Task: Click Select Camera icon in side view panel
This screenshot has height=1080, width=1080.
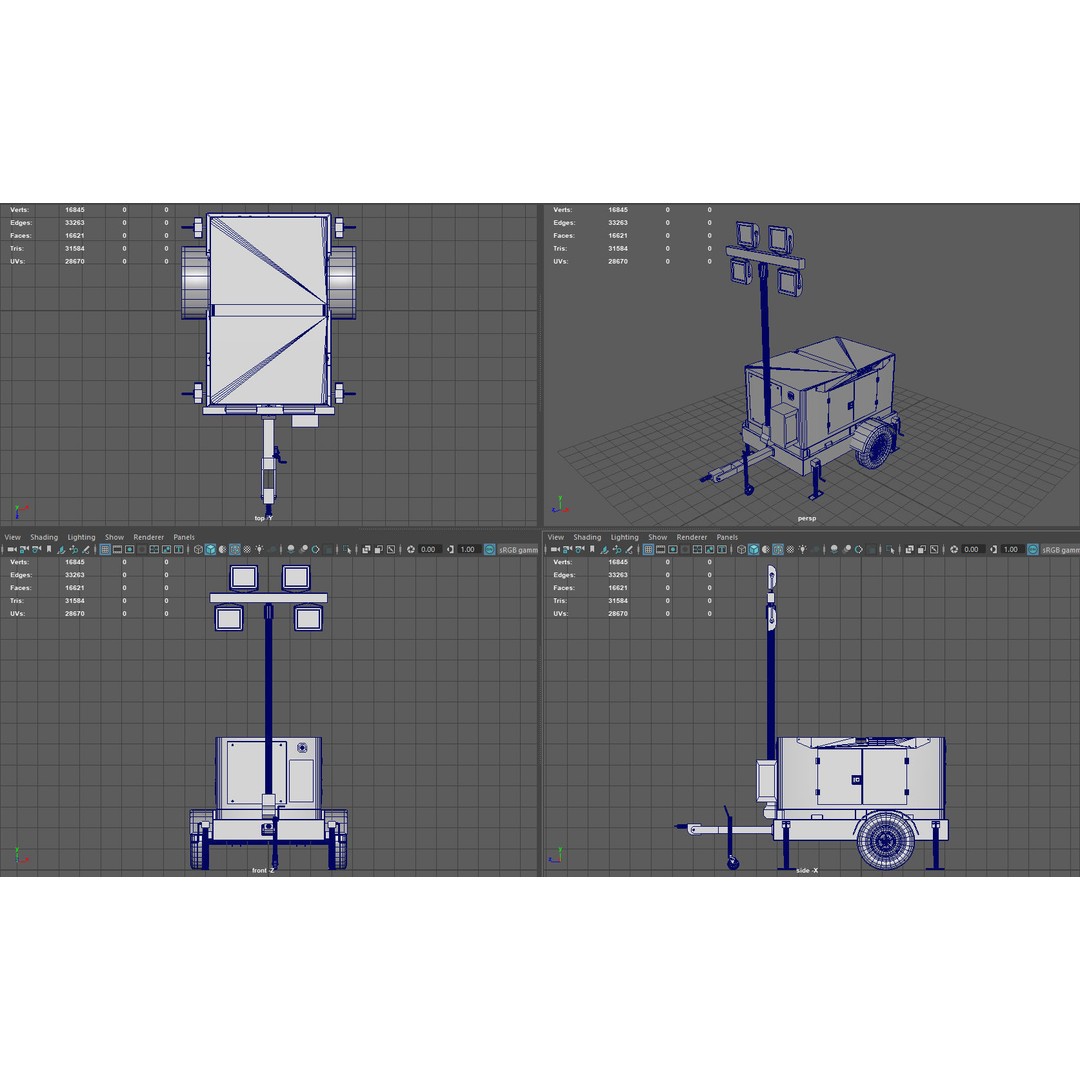Action: click(554, 549)
